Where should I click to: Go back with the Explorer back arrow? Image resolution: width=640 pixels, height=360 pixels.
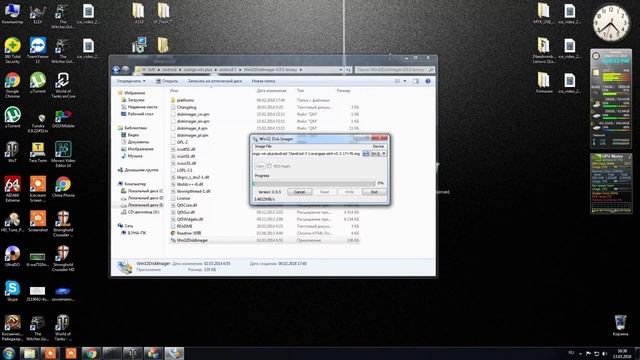coord(116,70)
